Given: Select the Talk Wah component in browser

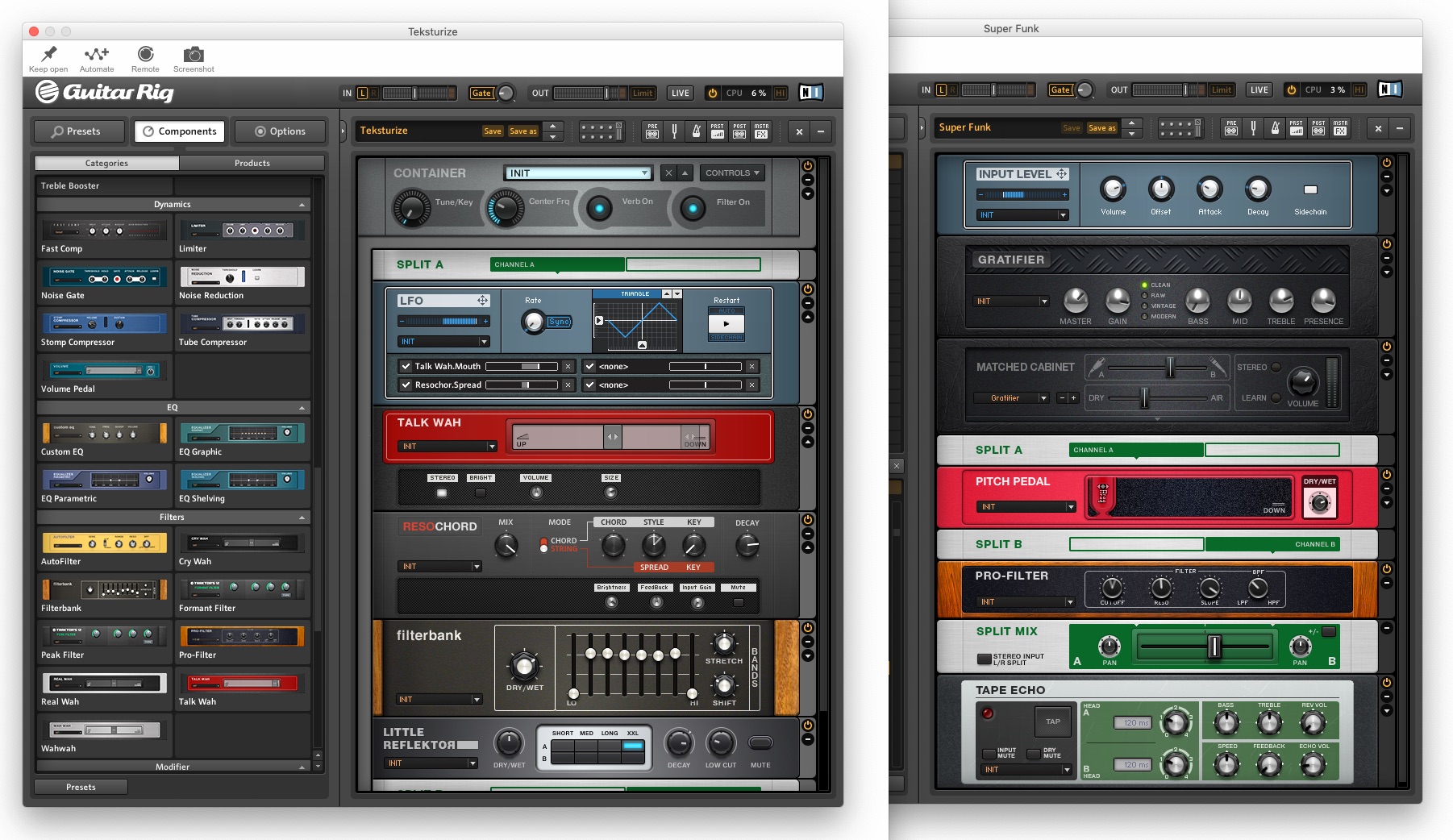Looking at the screenshot, I should click(x=242, y=690).
